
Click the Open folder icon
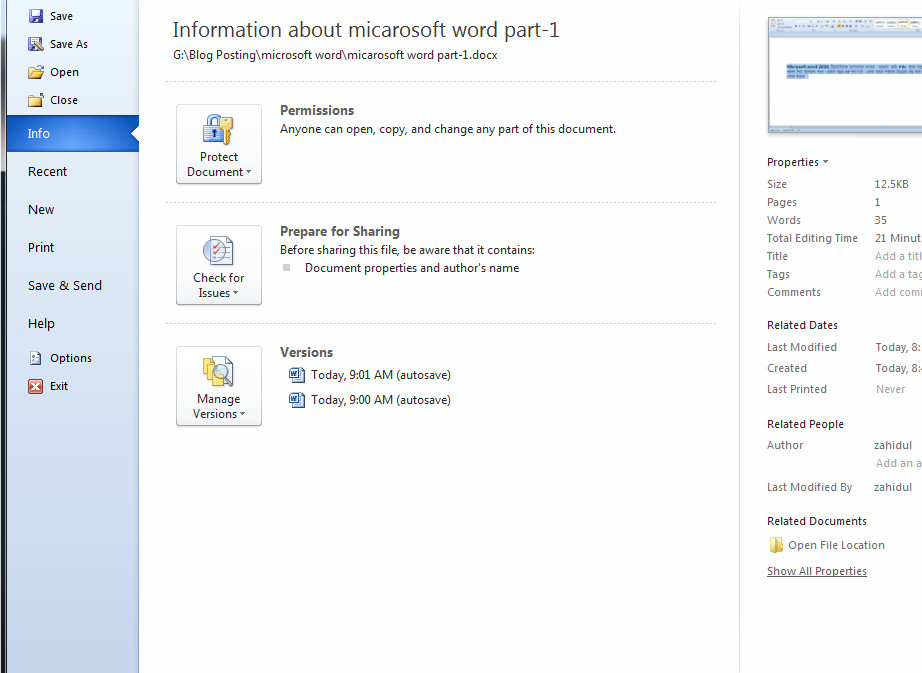pos(36,72)
